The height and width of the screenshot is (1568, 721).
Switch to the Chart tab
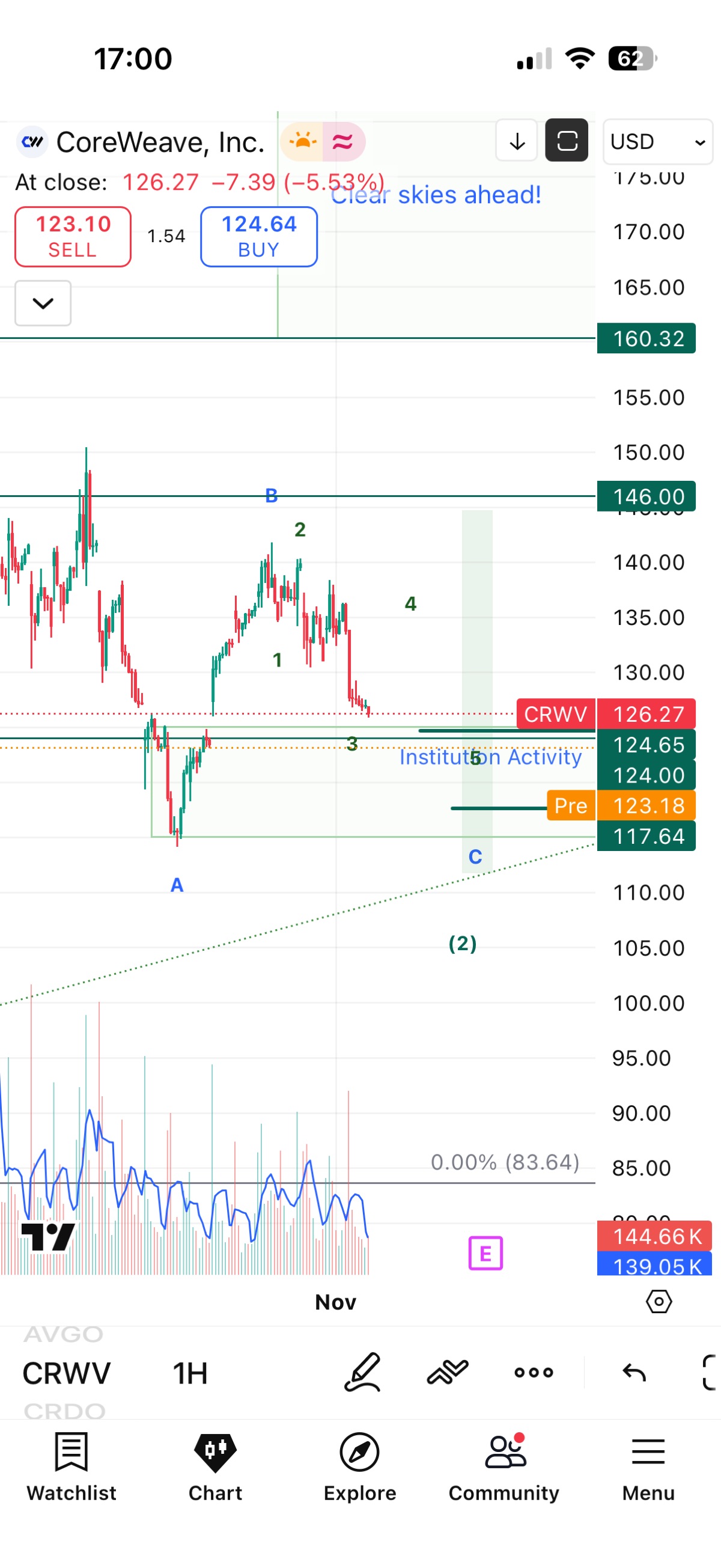215,1467
